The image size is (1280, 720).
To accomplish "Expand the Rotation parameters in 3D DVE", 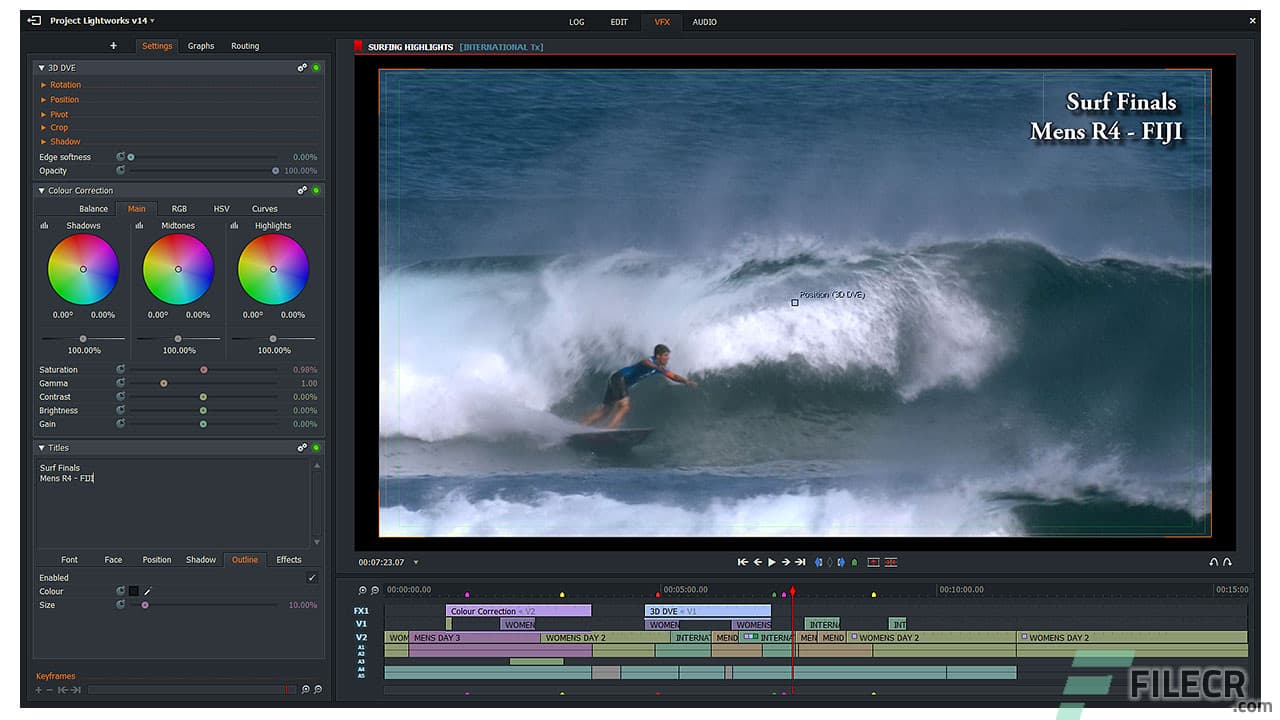I will pyautogui.click(x=44, y=84).
